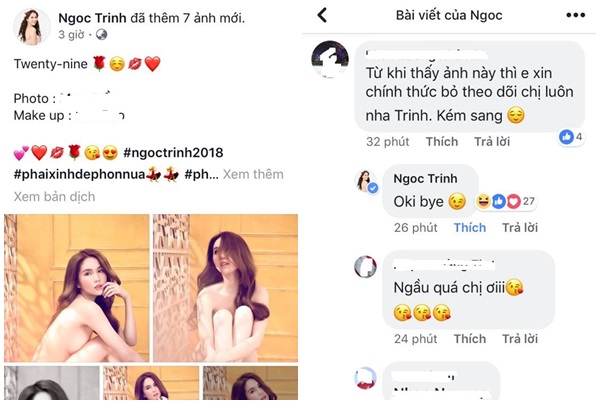The width and height of the screenshot is (600, 404).
Task: Unlike the Oki bye comment via blue Thích
Action: tap(469, 228)
